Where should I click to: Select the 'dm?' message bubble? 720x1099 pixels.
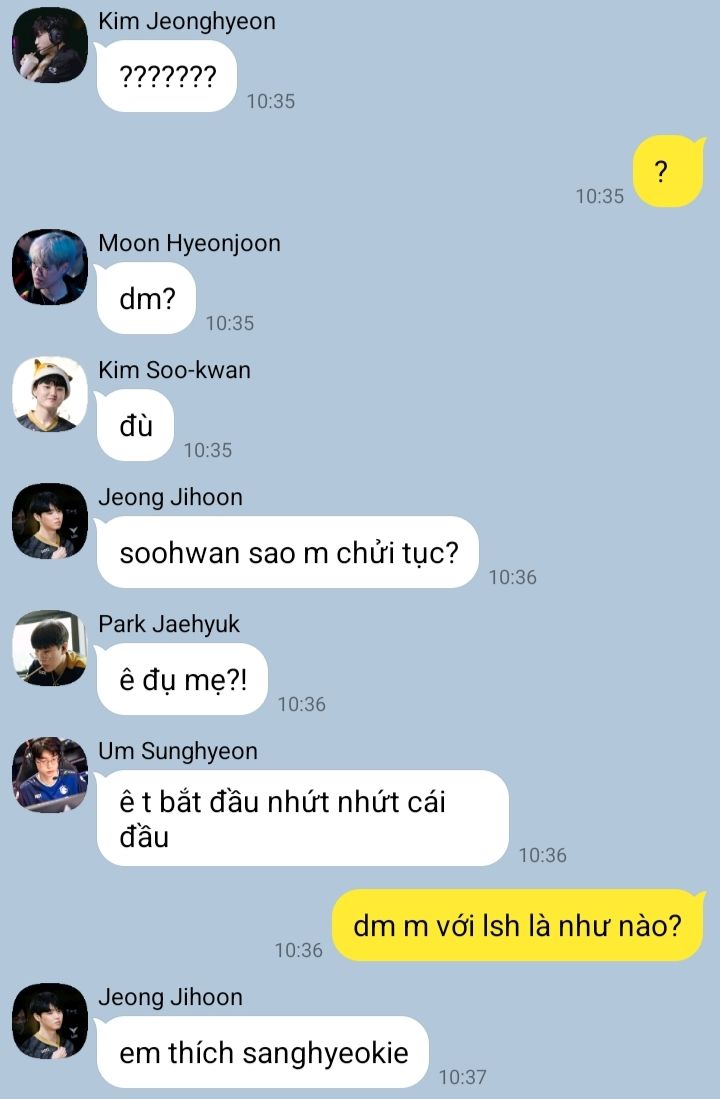pos(146,298)
